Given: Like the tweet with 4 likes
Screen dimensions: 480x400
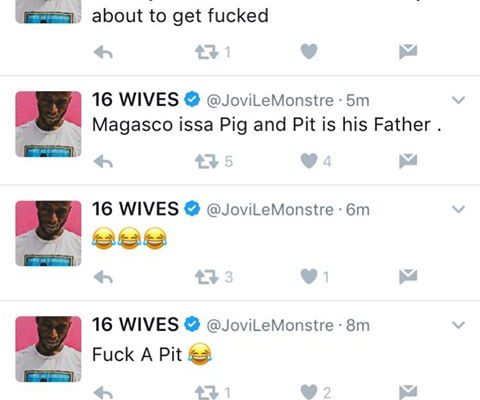Looking at the screenshot, I should click(x=309, y=161).
